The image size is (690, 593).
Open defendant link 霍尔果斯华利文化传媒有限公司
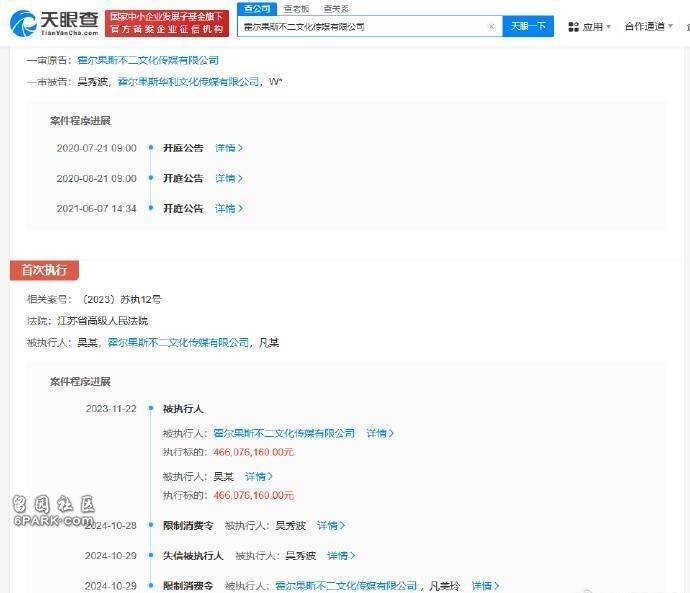pos(189,82)
